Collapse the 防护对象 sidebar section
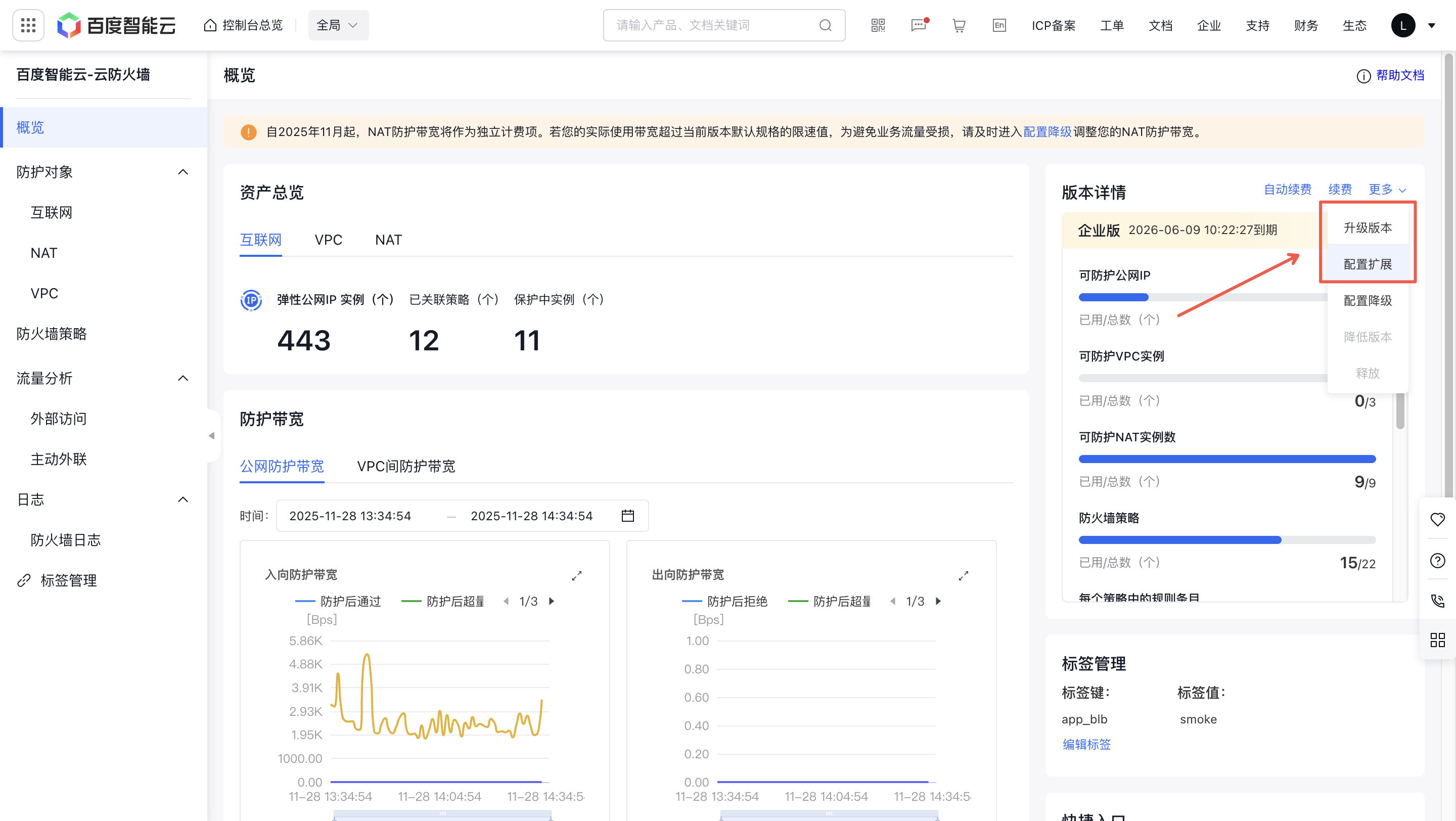This screenshot has height=821, width=1456. (x=183, y=172)
